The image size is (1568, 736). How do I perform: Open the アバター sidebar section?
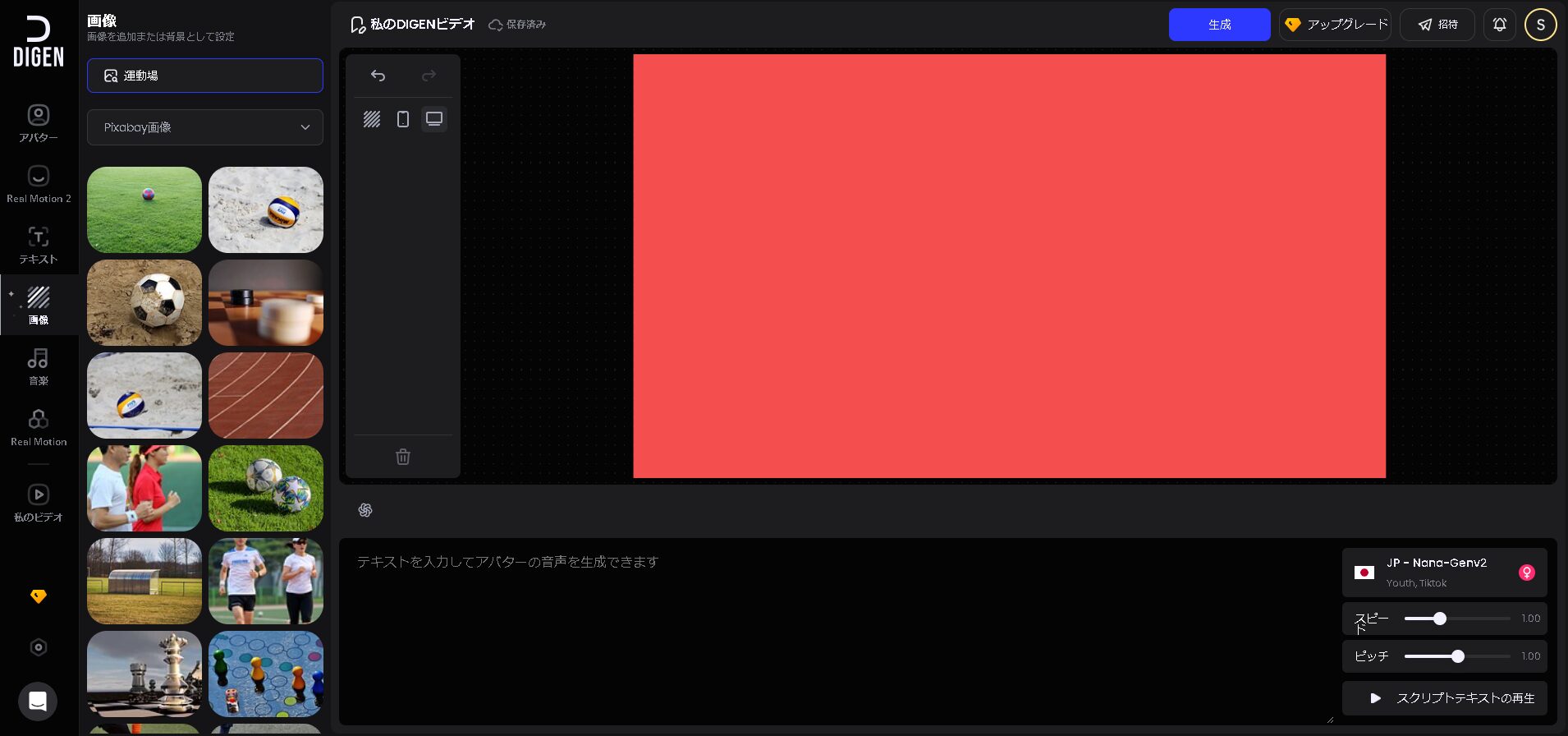pyautogui.click(x=39, y=123)
